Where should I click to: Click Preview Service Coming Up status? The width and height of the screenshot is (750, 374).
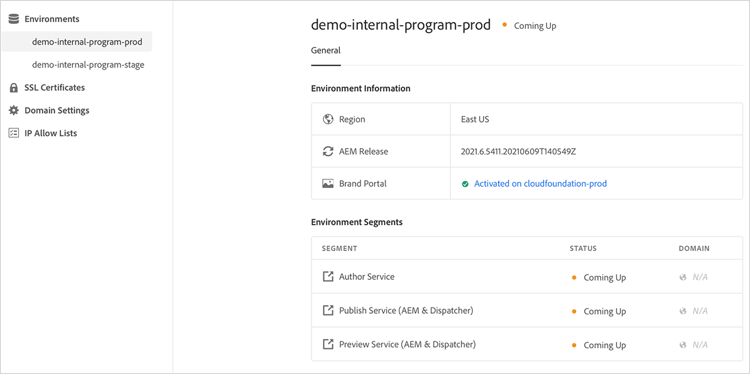pyautogui.click(x=605, y=345)
